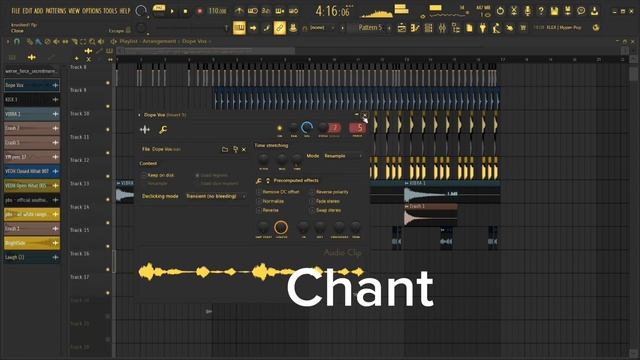640x360 pixels.
Task: Open the EDIT menu
Action: 27,11
